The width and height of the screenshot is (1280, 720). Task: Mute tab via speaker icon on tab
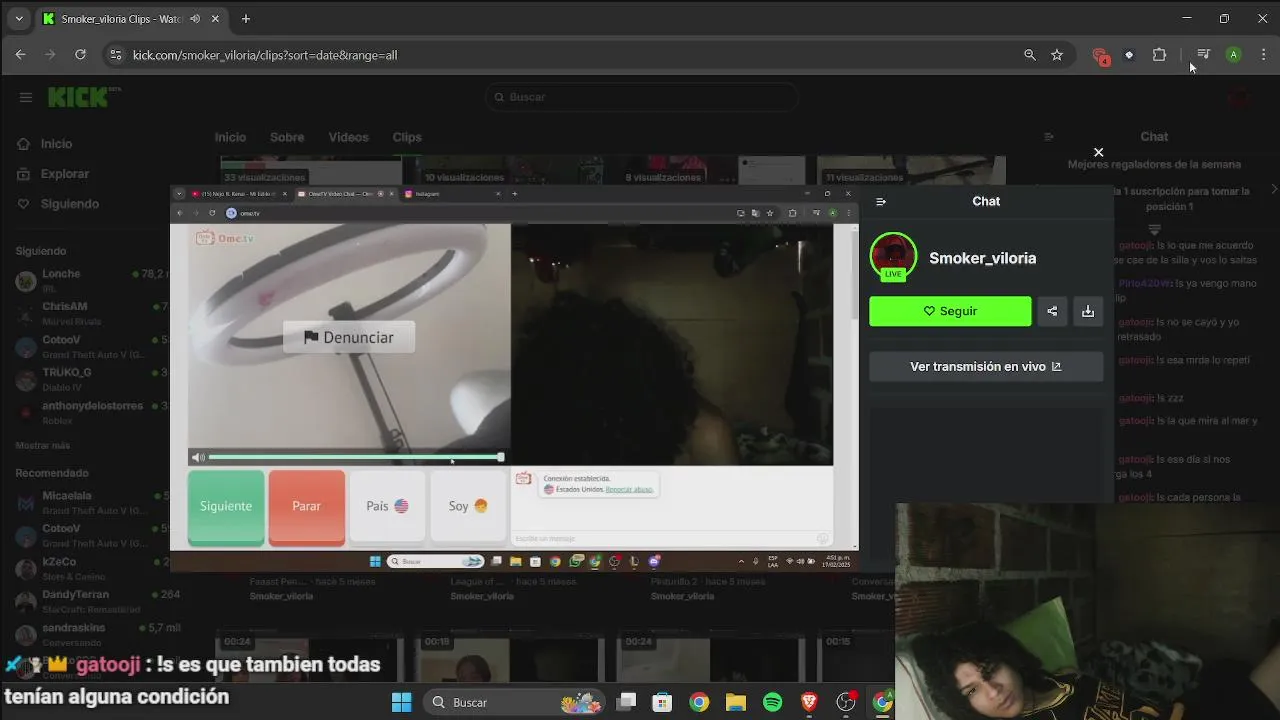click(194, 19)
